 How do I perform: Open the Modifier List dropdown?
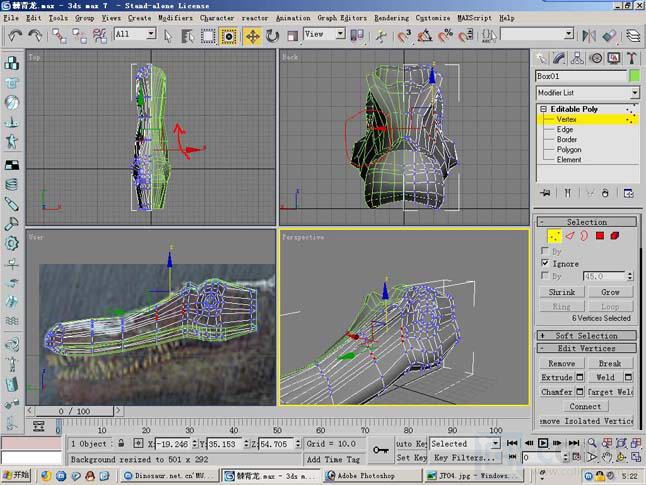click(587, 93)
